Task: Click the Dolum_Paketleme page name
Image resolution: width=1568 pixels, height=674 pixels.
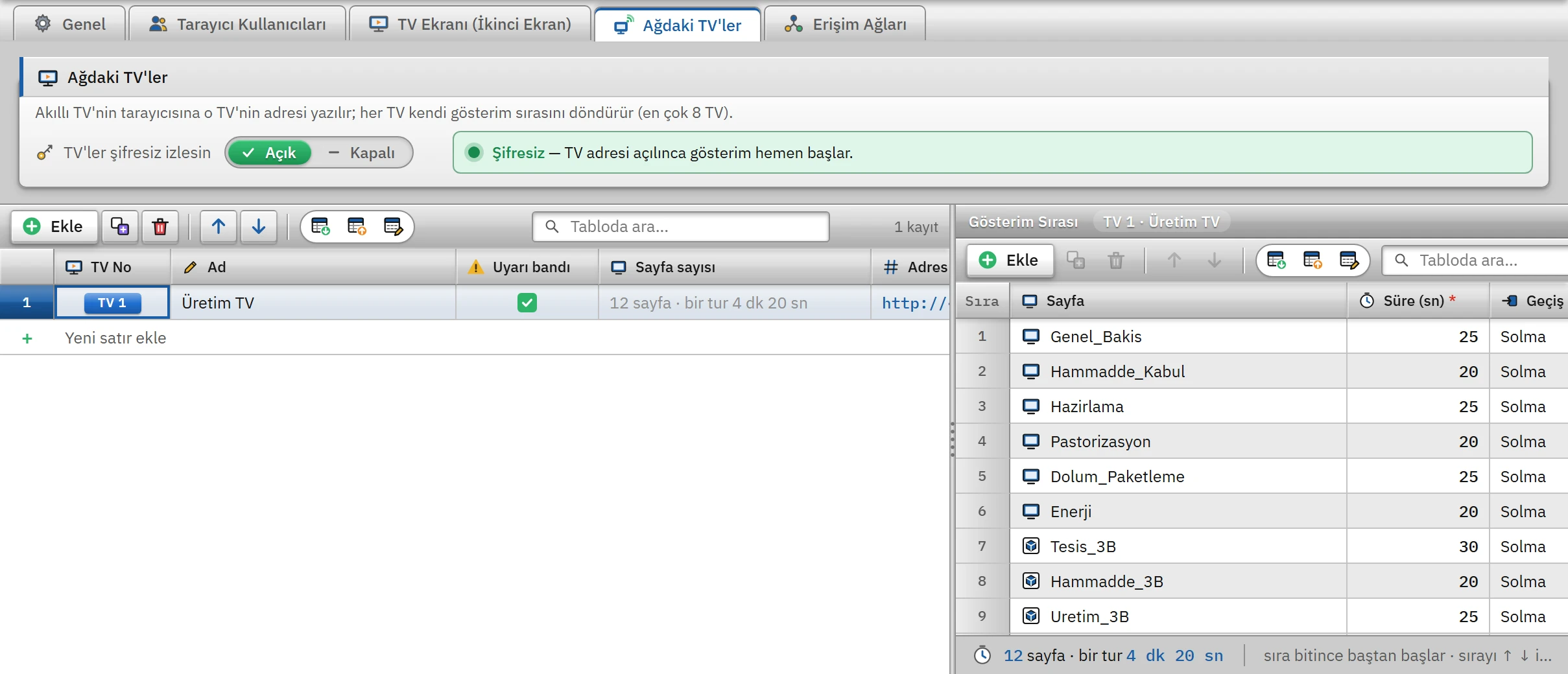Action: tap(1117, 476)
